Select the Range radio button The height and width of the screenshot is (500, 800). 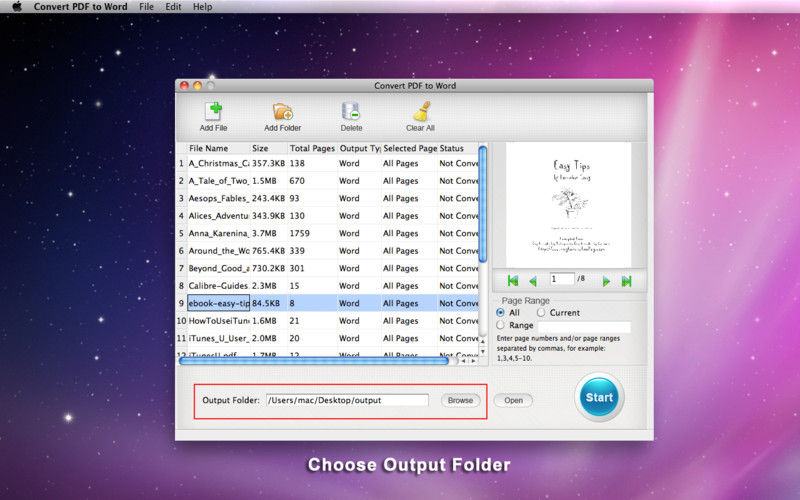501,325
